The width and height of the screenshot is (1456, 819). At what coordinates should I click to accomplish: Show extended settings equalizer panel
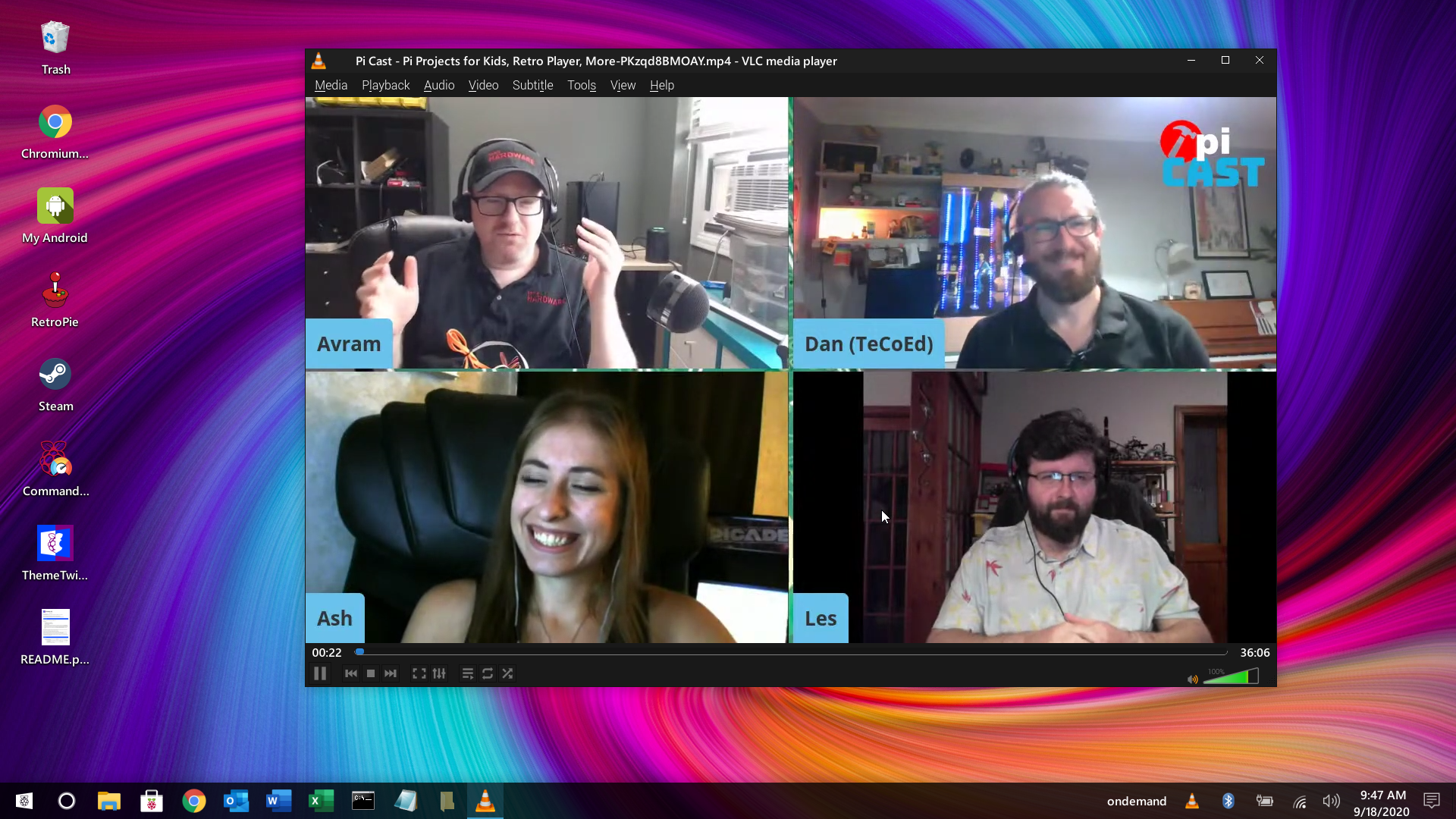439,673
